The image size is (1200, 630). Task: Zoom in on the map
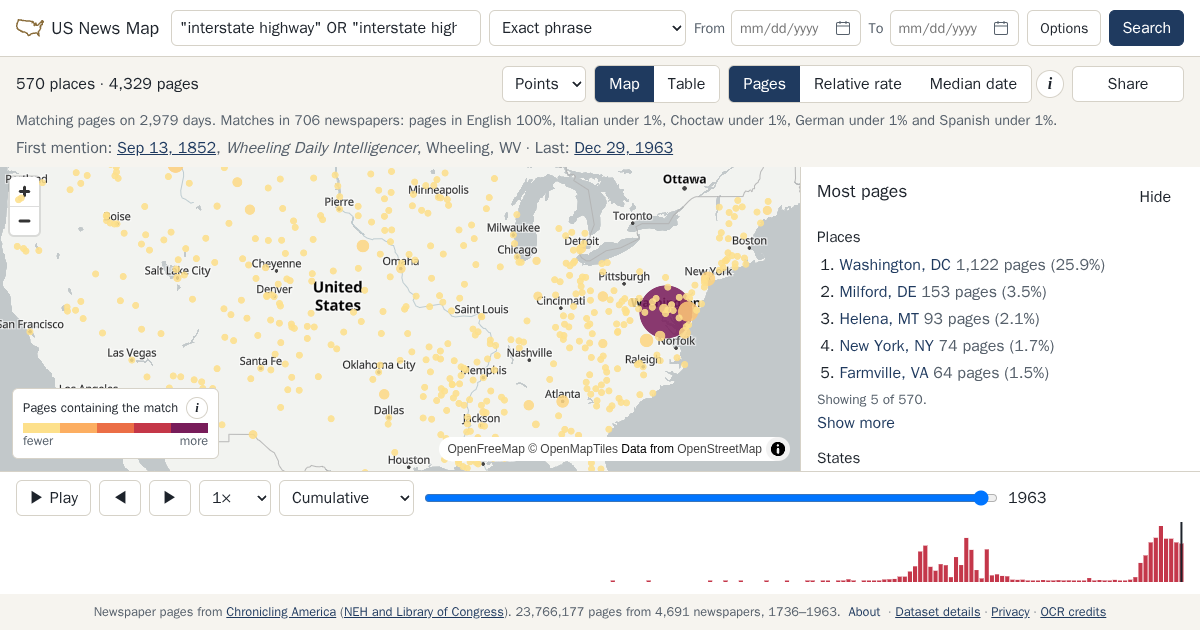[25, 192]
